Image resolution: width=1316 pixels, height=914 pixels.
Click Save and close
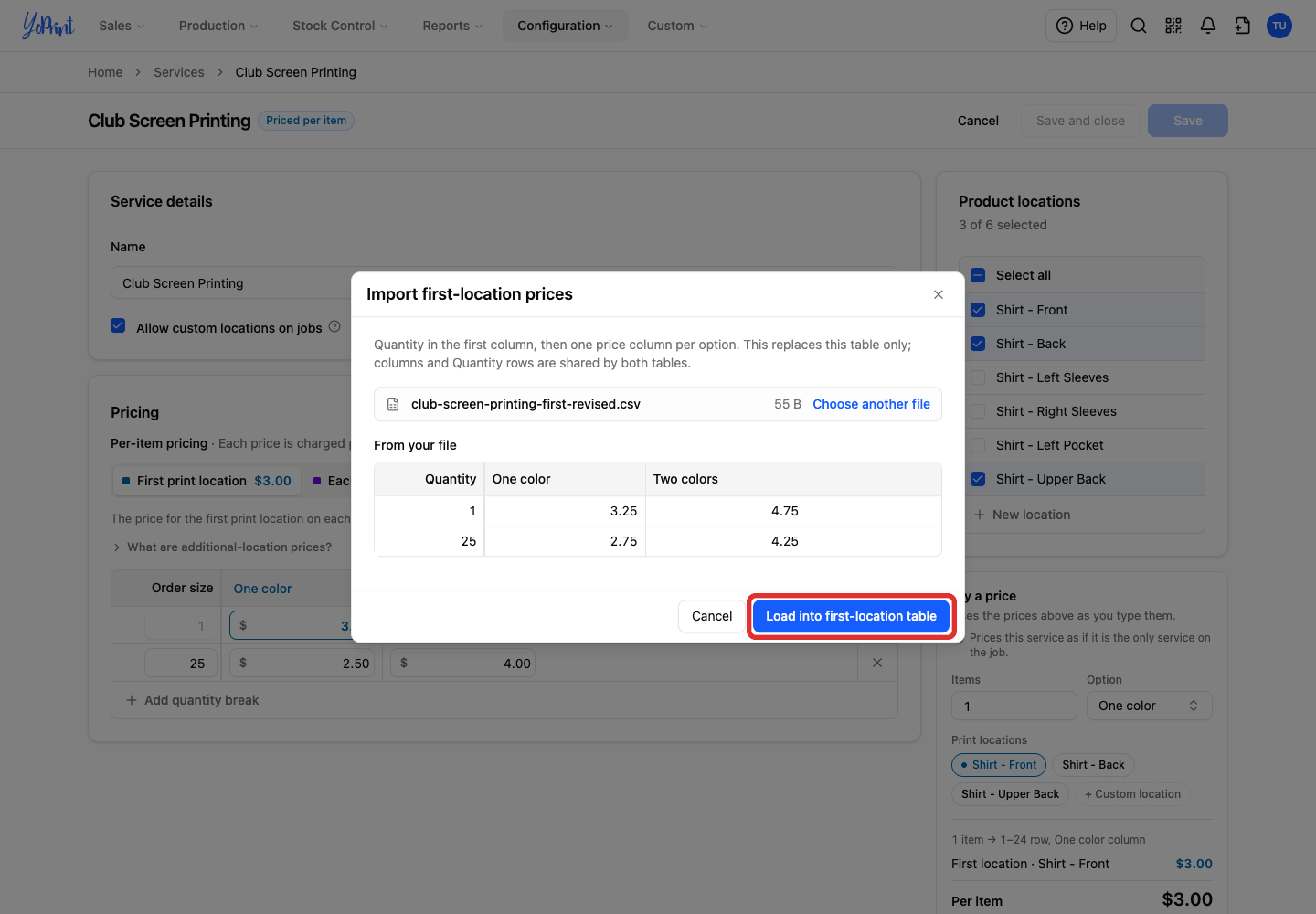tap(1080, 121)
